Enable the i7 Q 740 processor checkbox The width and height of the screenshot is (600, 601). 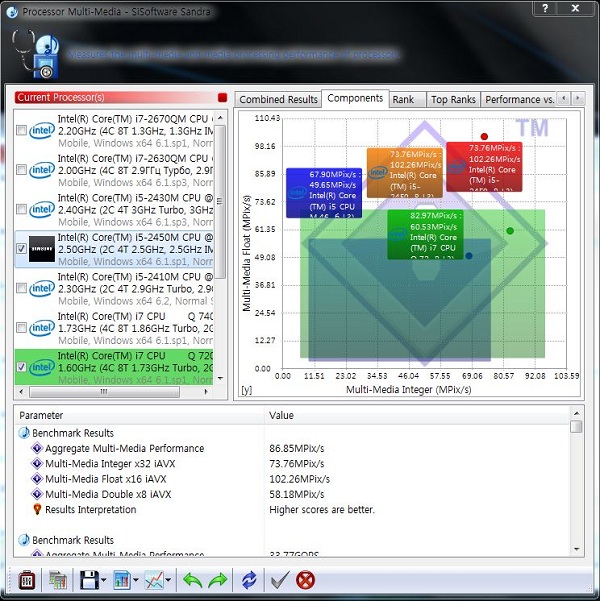(x=21, y=328)
